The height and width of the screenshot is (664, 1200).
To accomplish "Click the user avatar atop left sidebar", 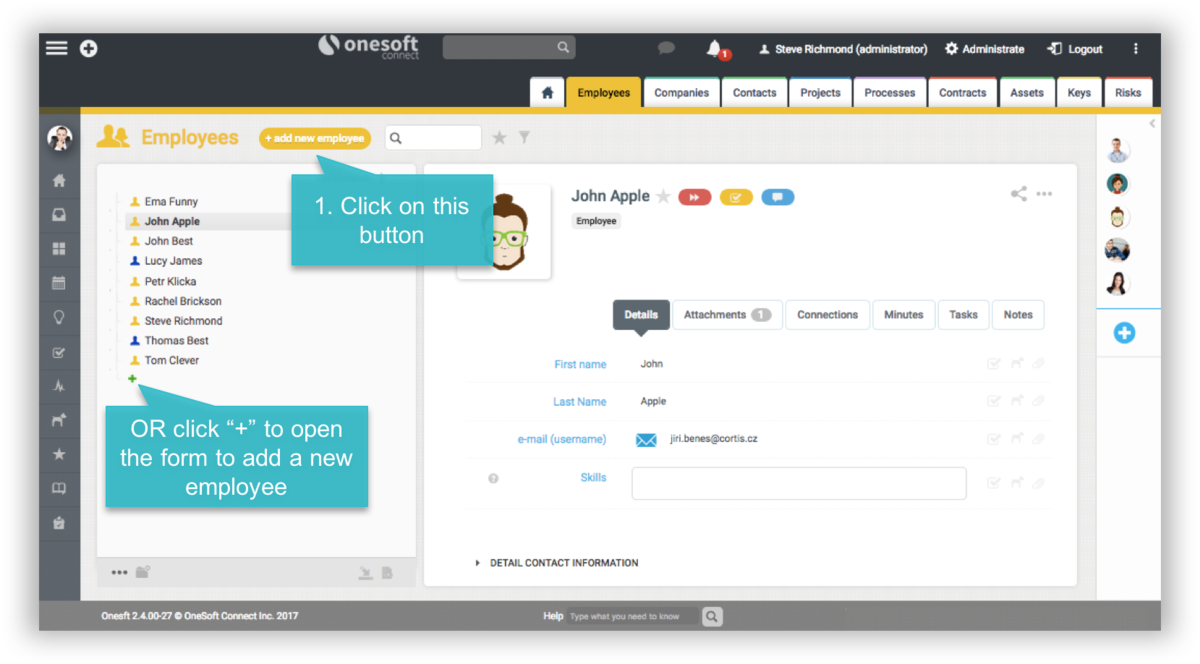I will (x=59, y=138).
